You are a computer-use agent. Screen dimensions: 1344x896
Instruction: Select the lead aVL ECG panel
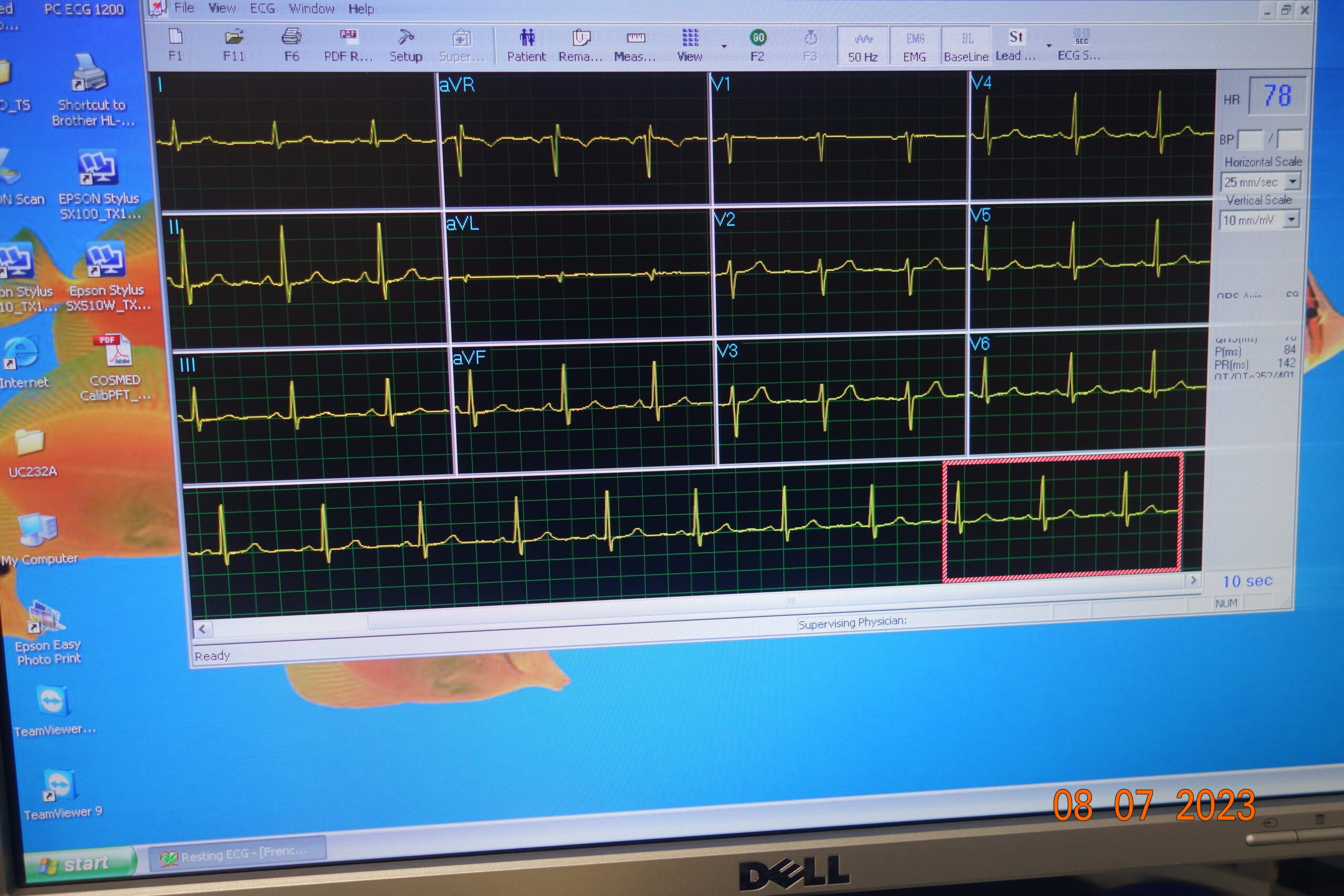579,276
